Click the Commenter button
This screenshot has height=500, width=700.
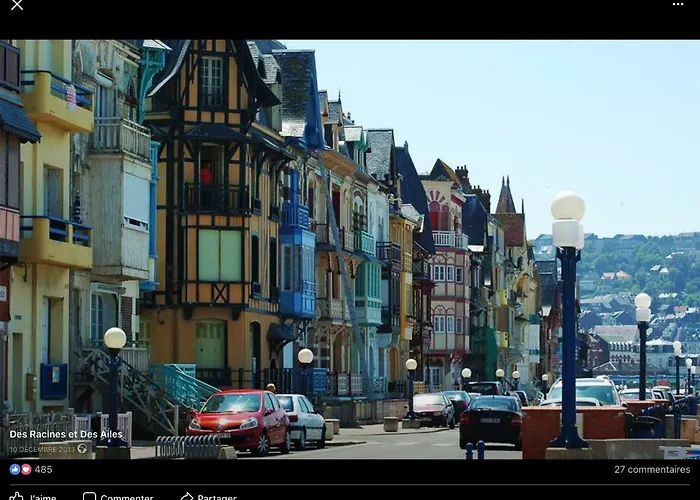pos(118,497)
